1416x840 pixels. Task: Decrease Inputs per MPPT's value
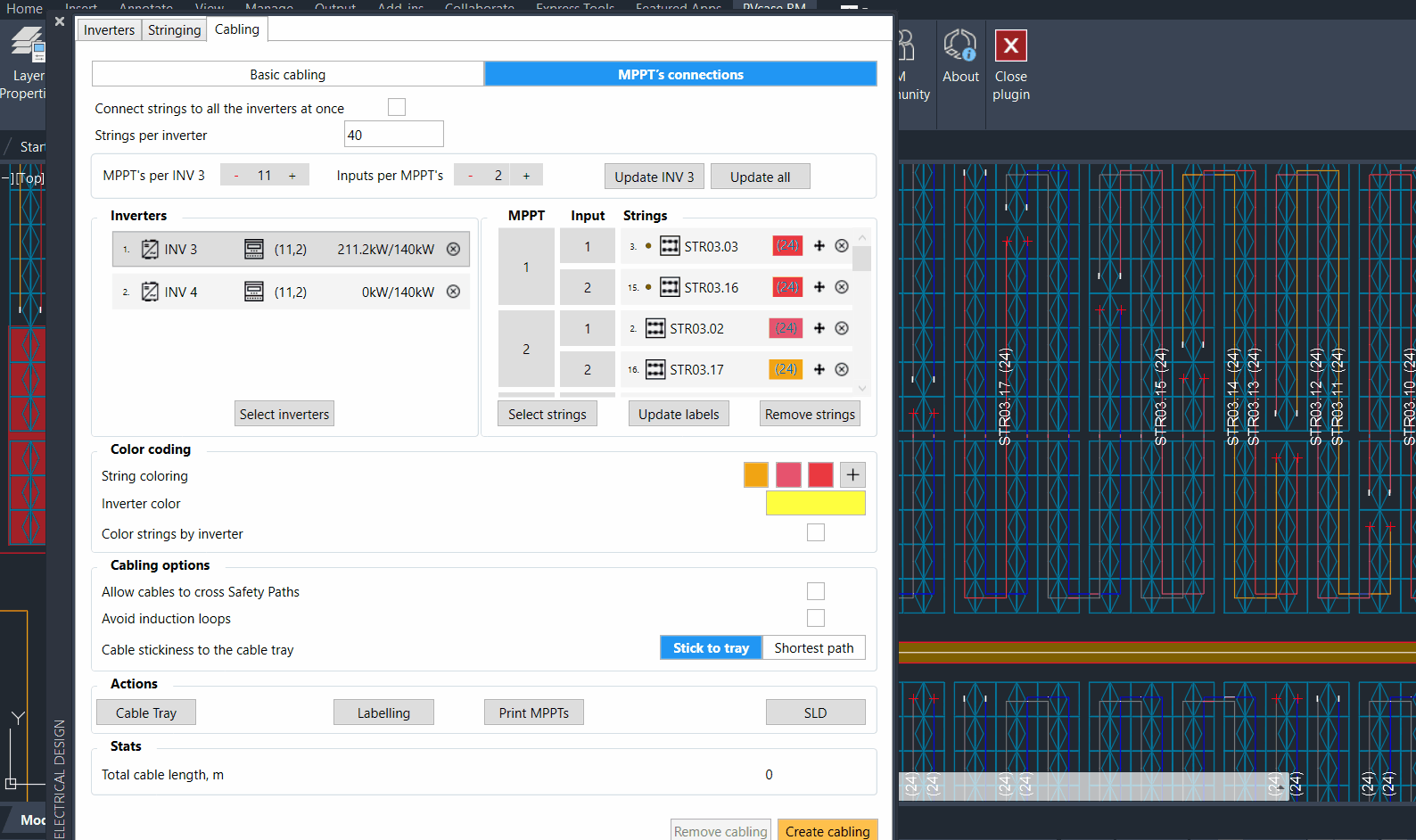point(470,176)
